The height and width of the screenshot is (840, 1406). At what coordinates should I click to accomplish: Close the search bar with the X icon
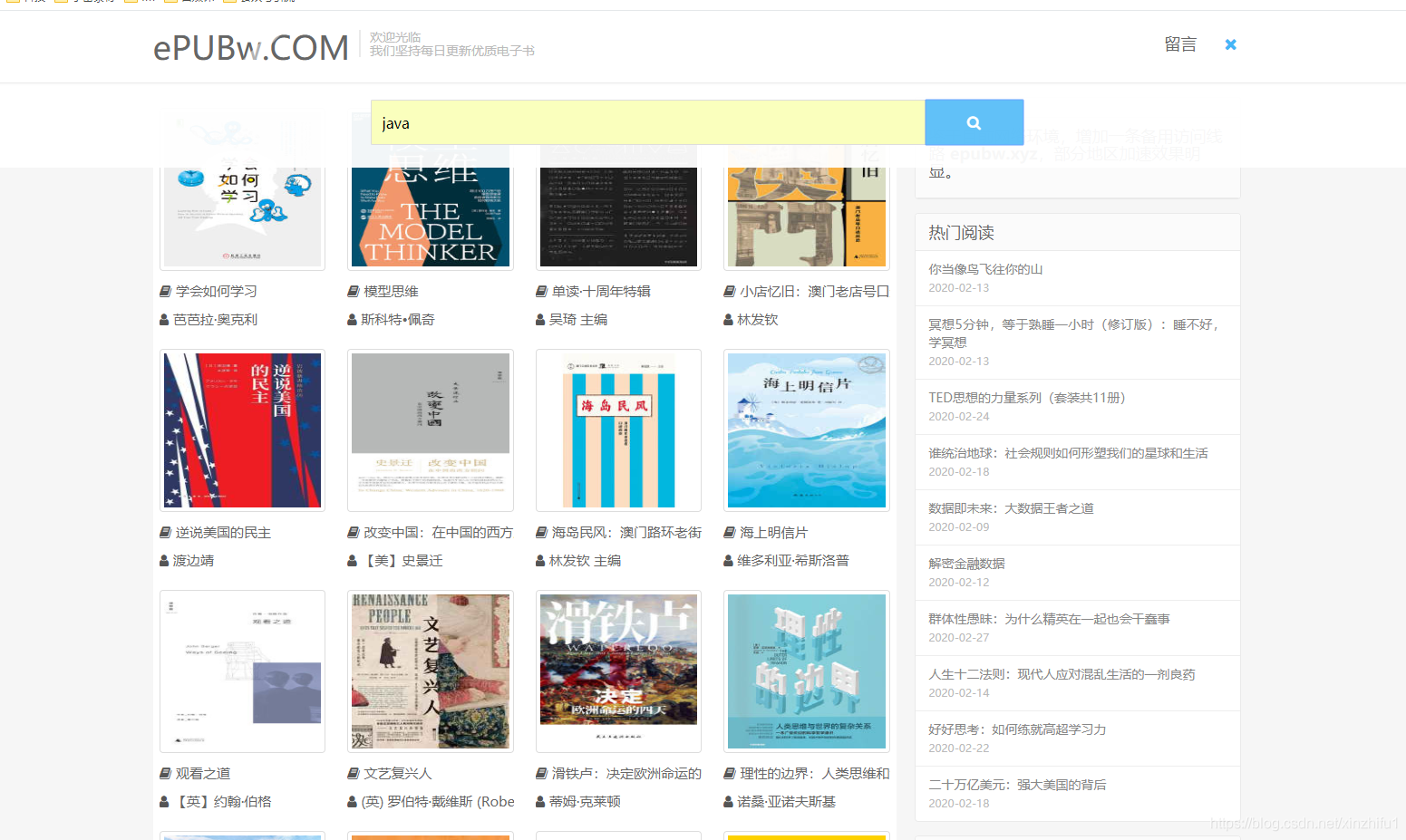coord(1230,44)
